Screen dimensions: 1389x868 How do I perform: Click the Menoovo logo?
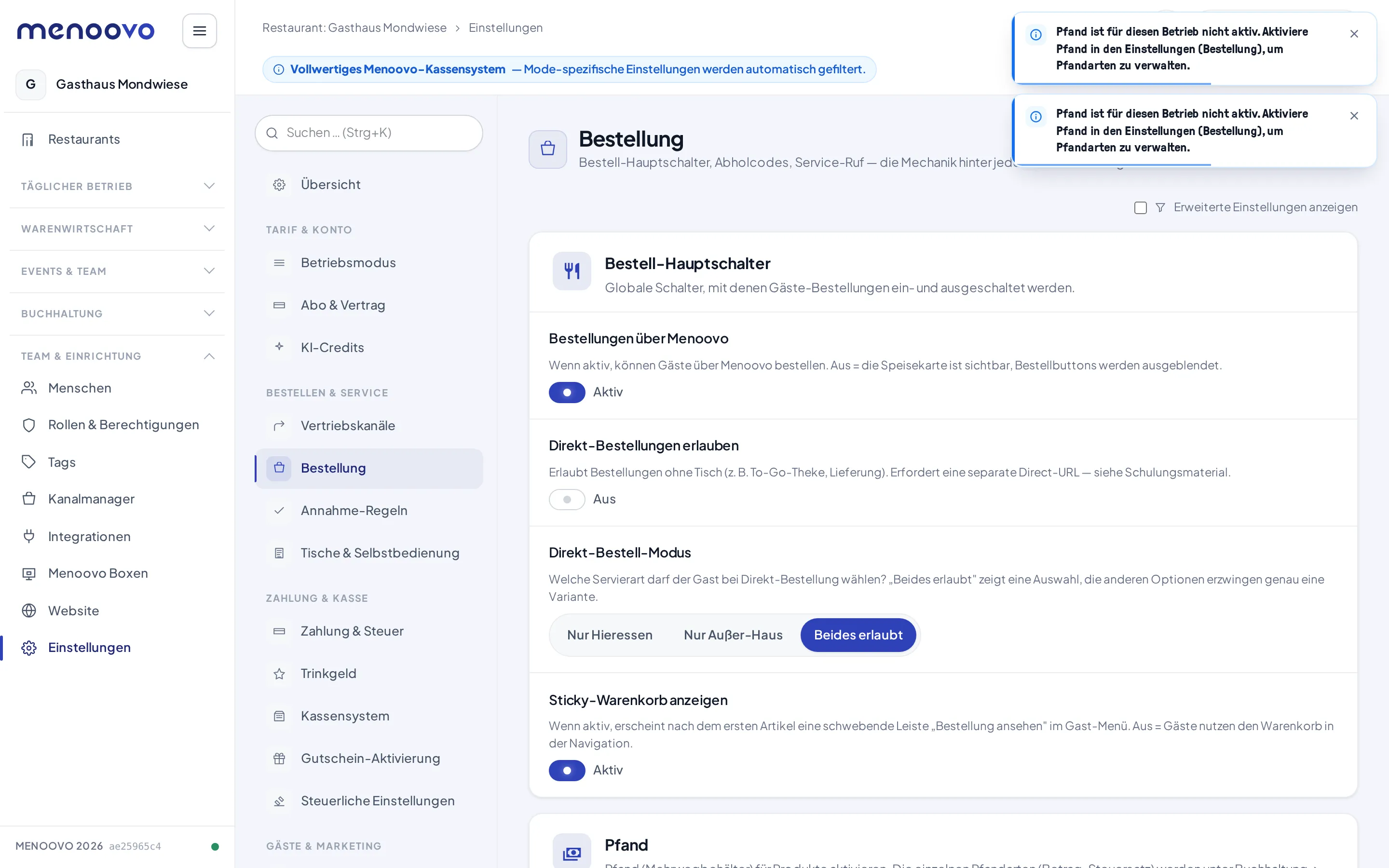85,30
